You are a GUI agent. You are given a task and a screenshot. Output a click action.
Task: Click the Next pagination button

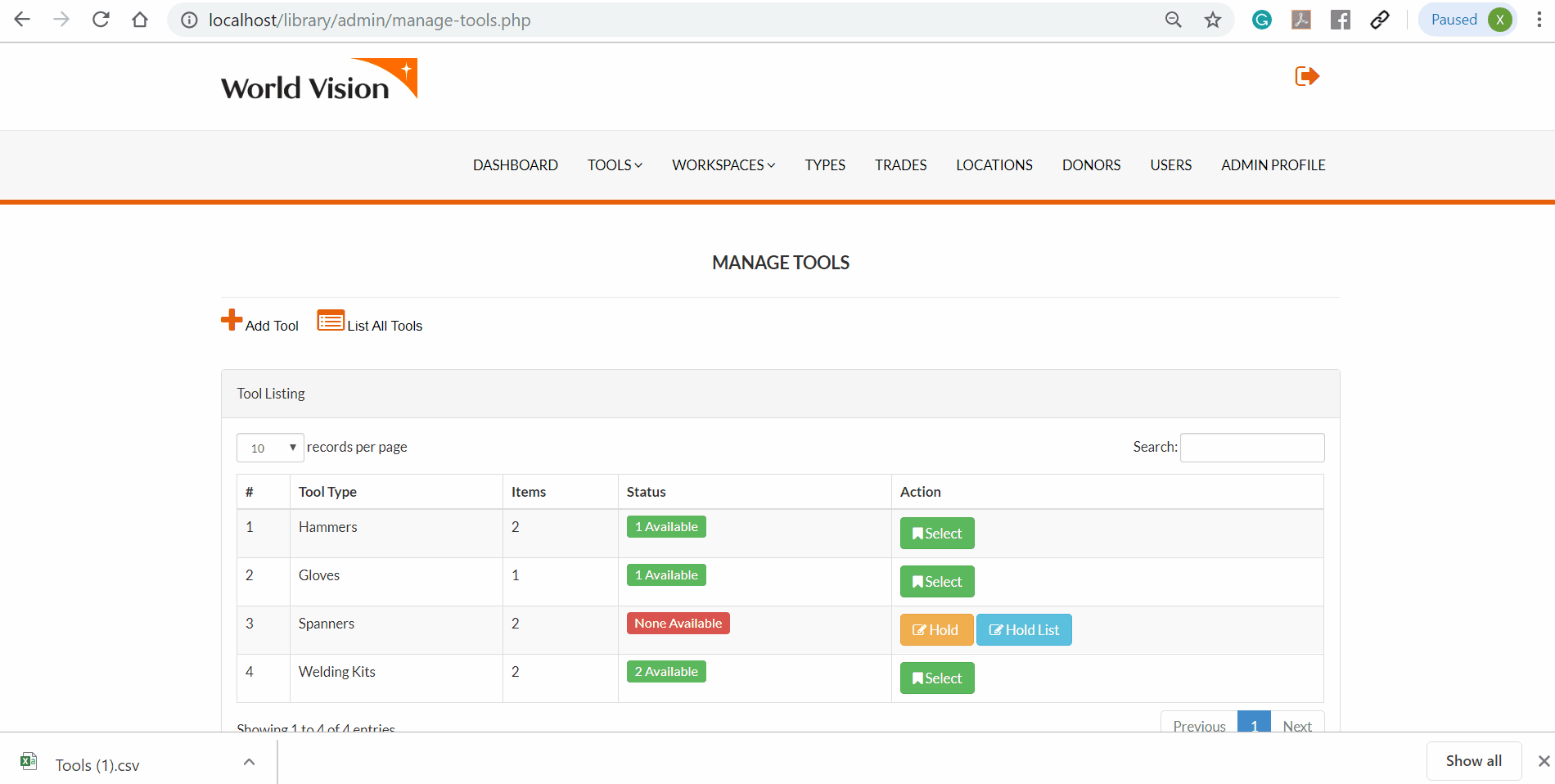pyautogui.click(x=1297, y=722)
